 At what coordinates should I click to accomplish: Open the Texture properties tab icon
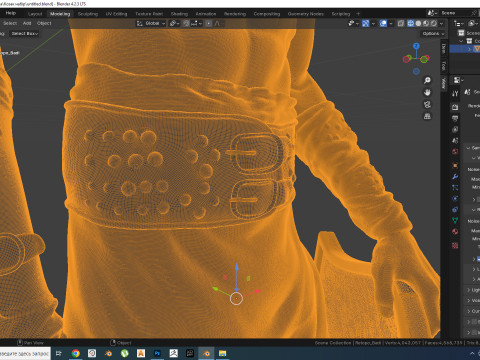pyautogui.click(x=455, y=246)
